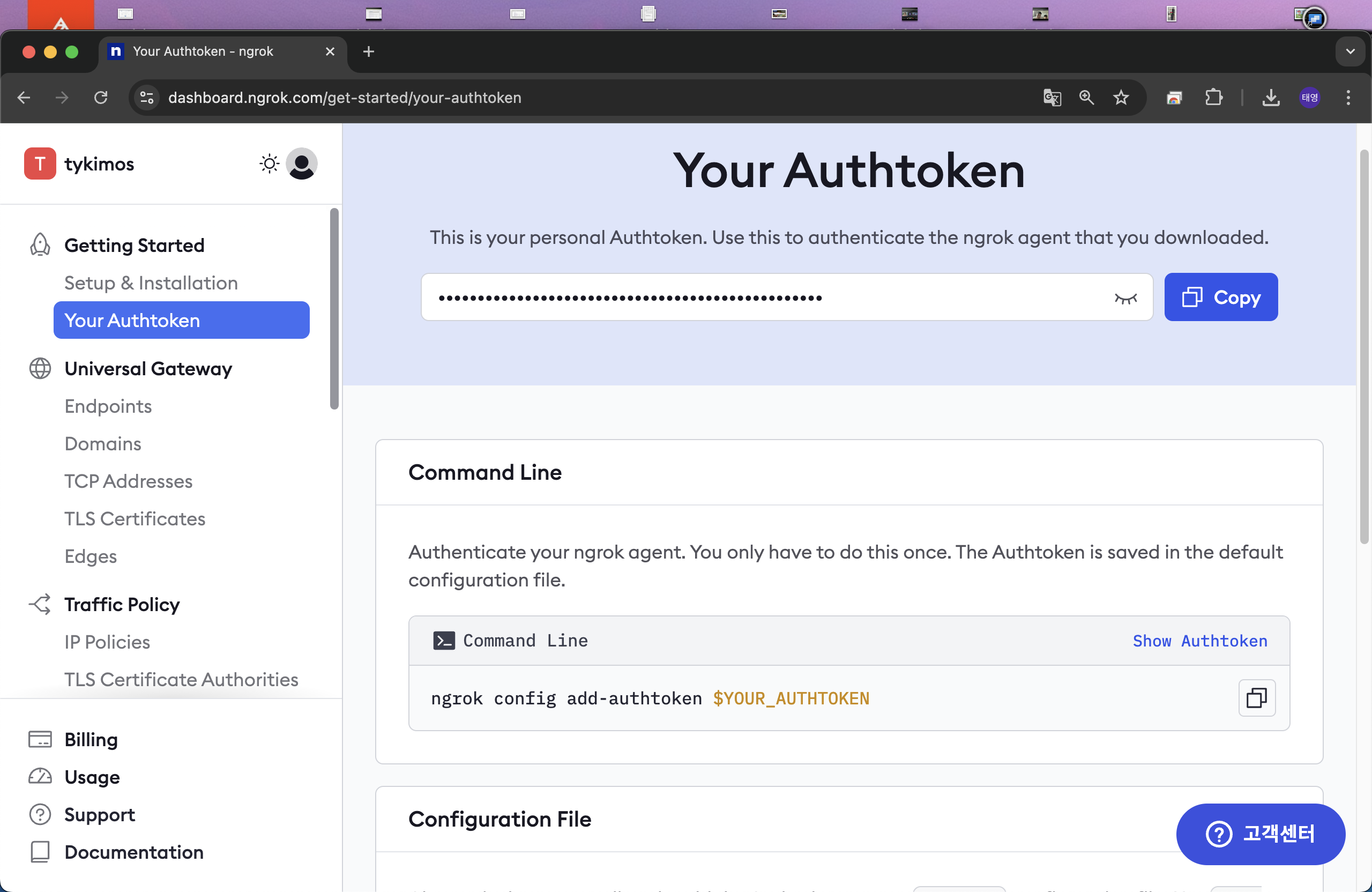
Task: Click the extension icon left of the Extensions puzzle icon
Action: point(1174,98)
